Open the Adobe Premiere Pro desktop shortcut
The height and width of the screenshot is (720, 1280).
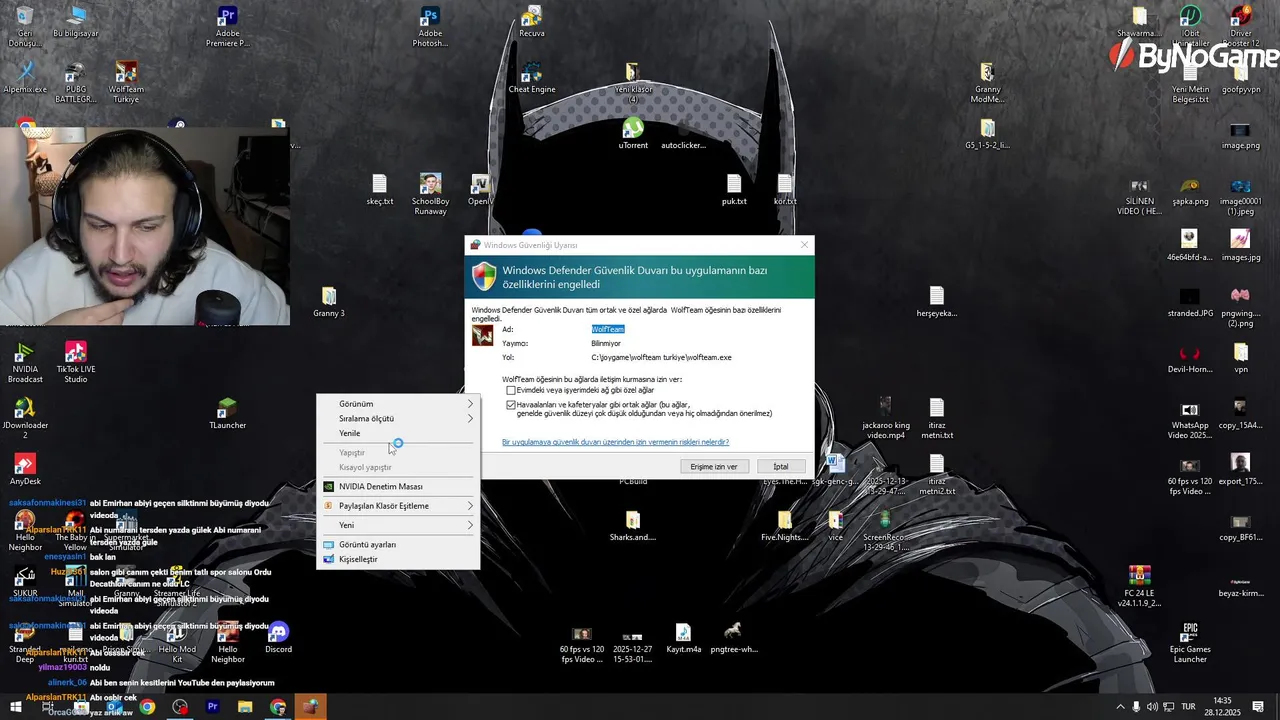click(227, 27)
